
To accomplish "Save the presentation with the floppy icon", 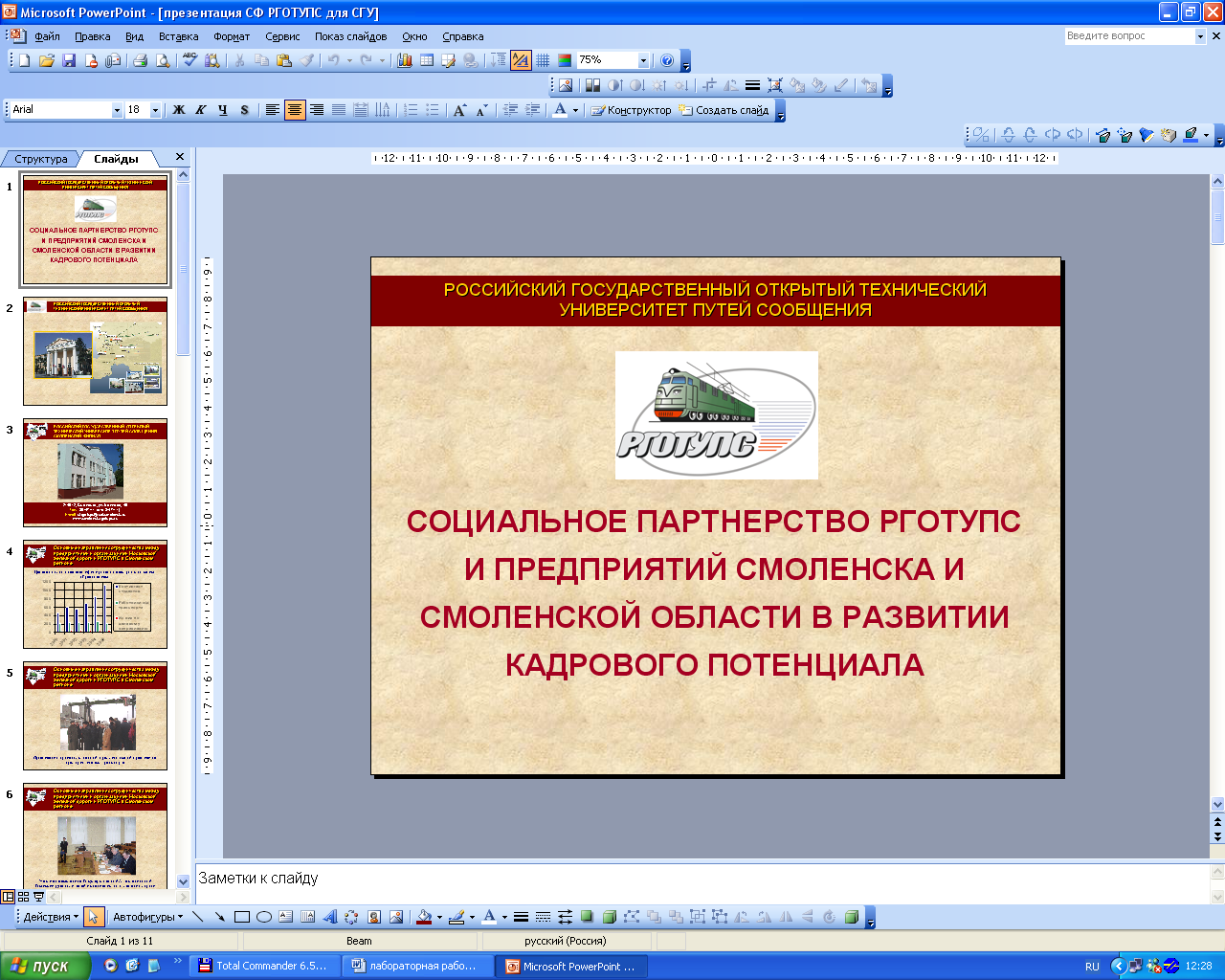I will [69, 60].
